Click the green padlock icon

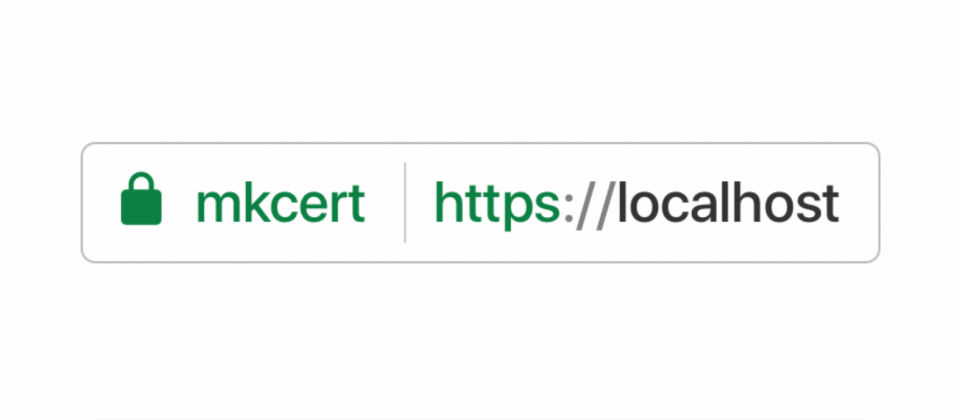pos(141,198)
